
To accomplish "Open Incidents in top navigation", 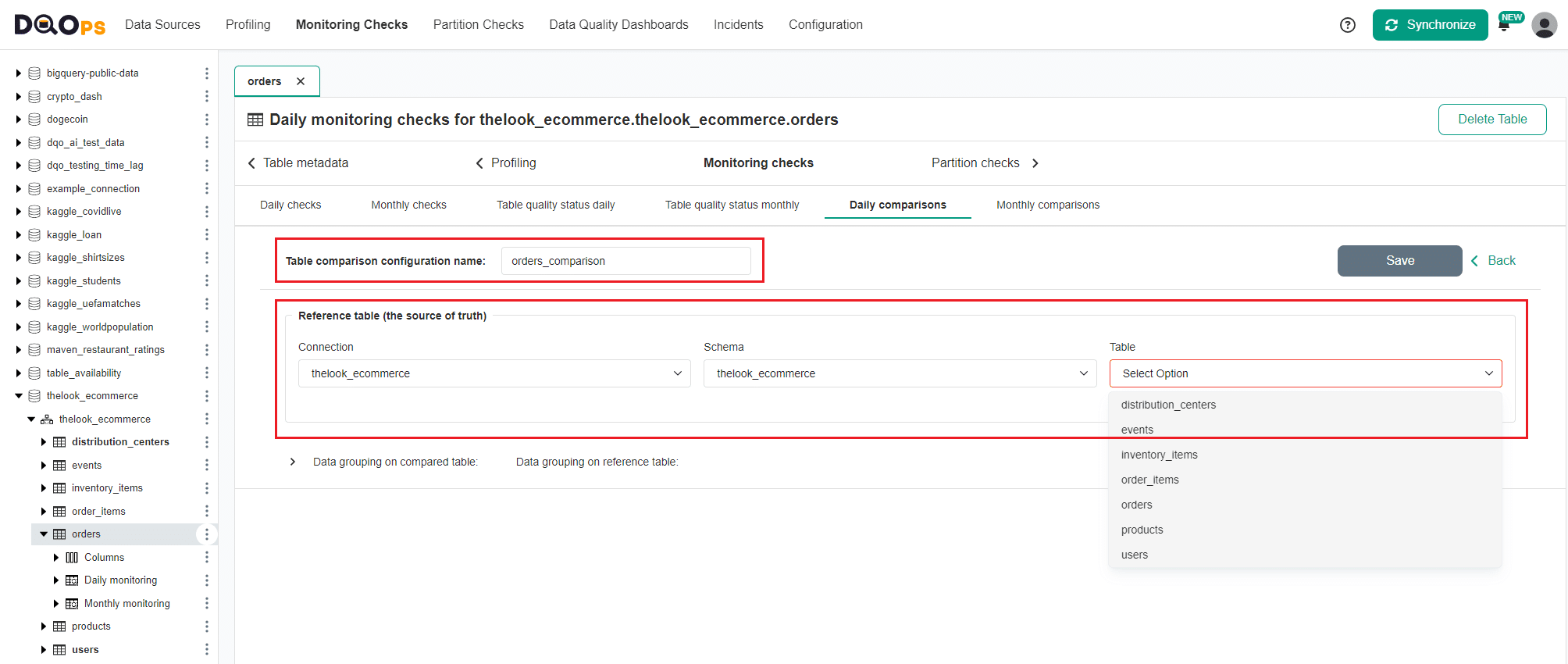I will pyautogui.click(x=739, y=25).
